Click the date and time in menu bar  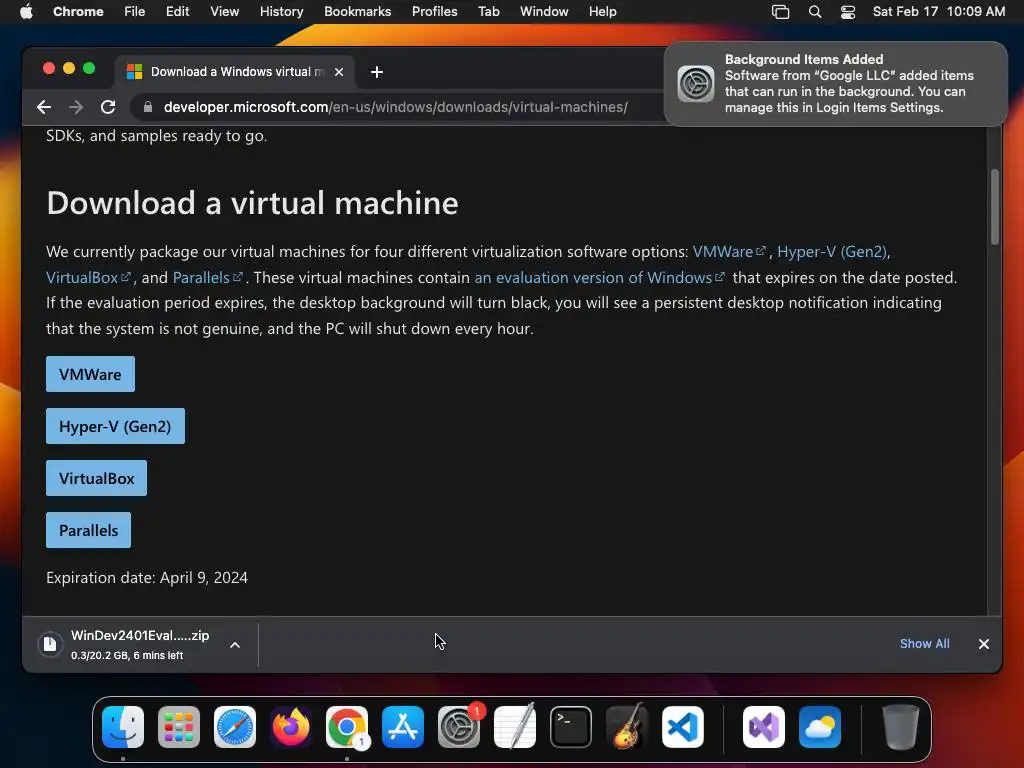[938, 12]
